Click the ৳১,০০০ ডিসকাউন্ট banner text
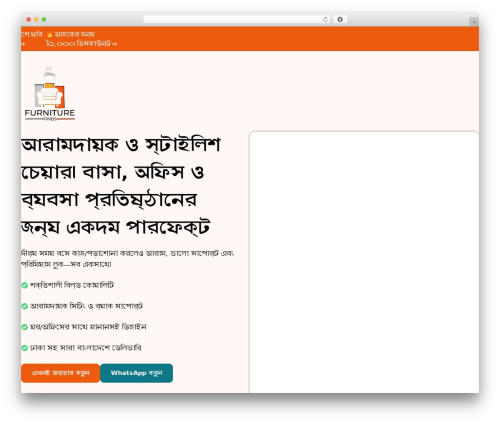This screenshot has width=500, height=423. click(81, 44)
